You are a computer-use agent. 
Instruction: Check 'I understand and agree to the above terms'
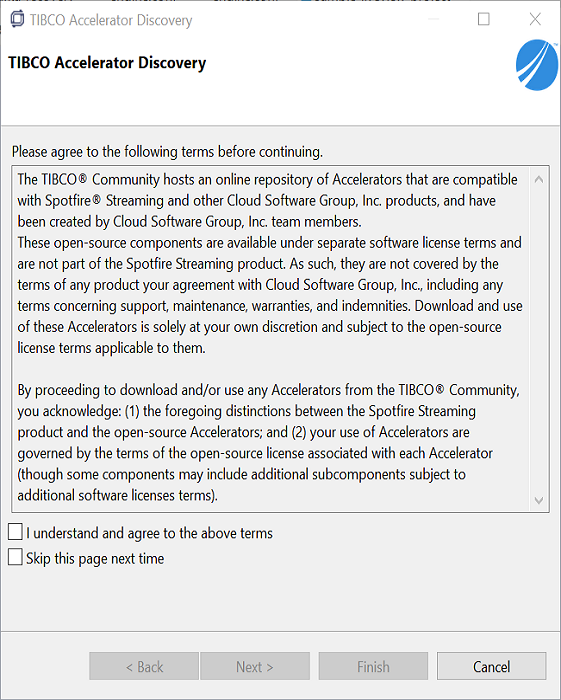click(15, 532)
